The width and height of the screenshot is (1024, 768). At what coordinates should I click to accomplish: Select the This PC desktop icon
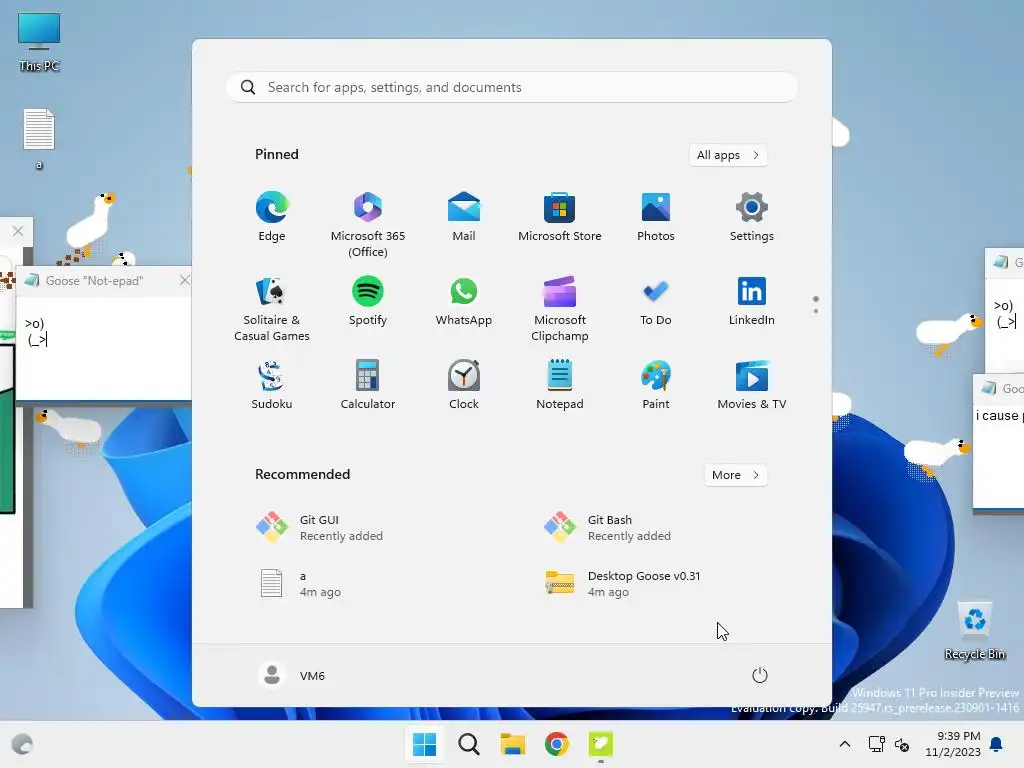click(39, 42)
